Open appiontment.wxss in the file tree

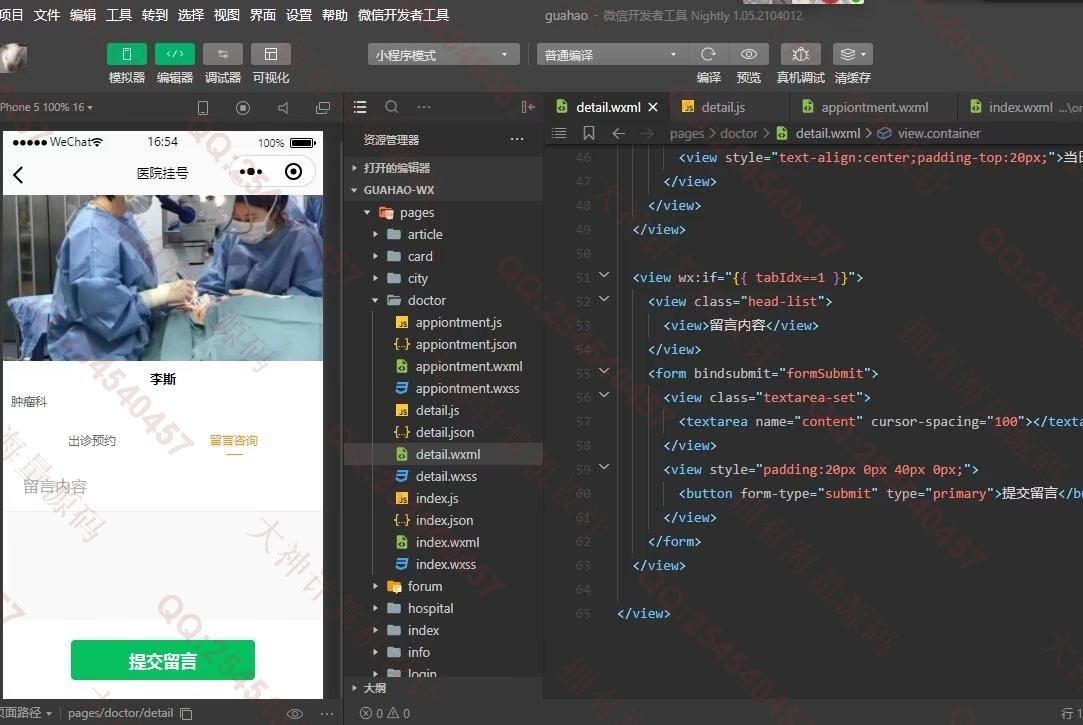[442, 389]
